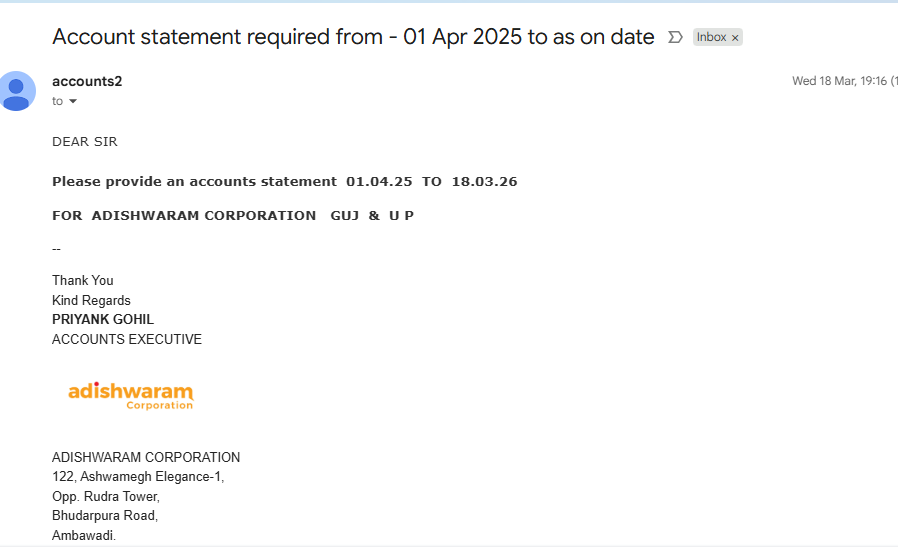Click the adishwaram Corporation logo image
Viewport: 898px width, 558px height.
[x=130, y=395]
